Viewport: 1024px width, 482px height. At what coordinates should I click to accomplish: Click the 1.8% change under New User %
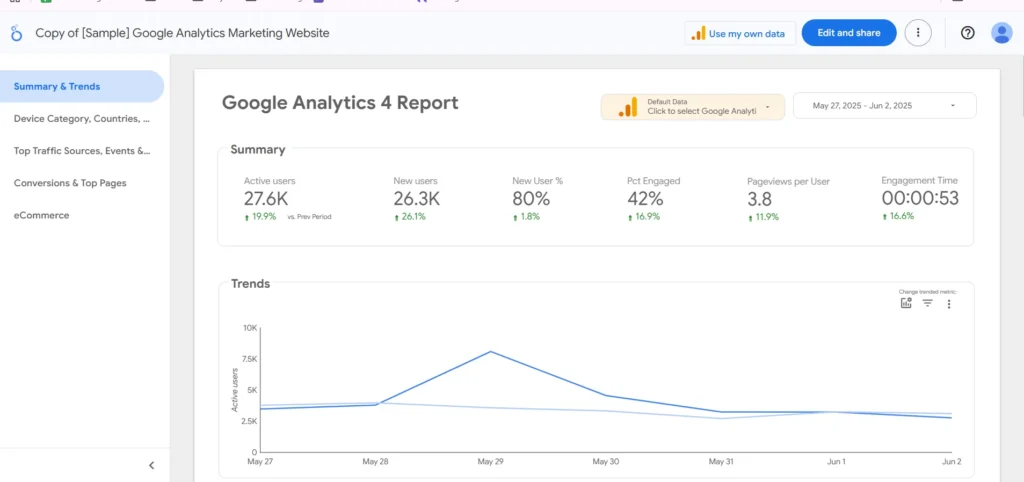tap(526, 217)
